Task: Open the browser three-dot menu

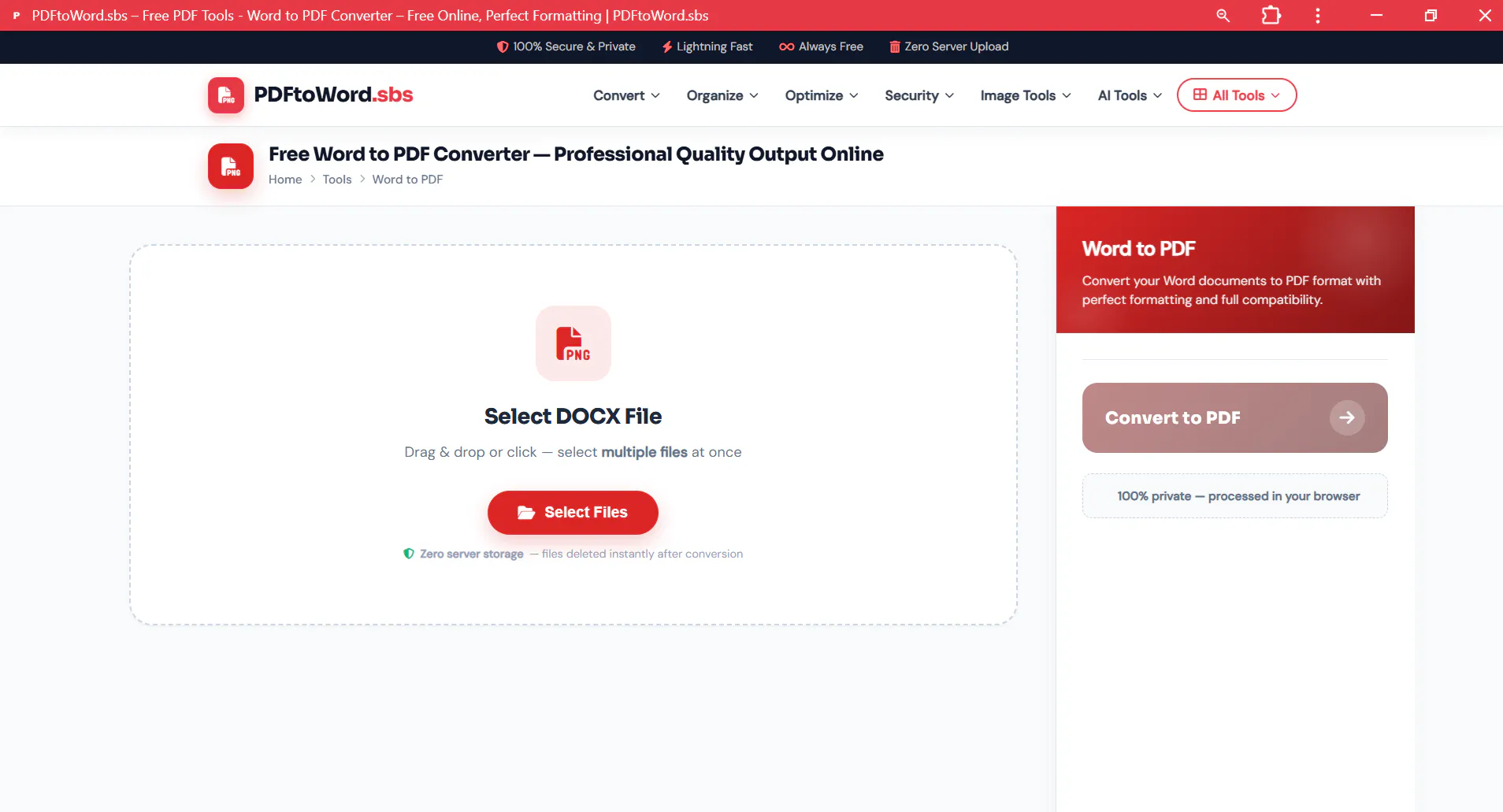Action: [x=1318, y=16]
